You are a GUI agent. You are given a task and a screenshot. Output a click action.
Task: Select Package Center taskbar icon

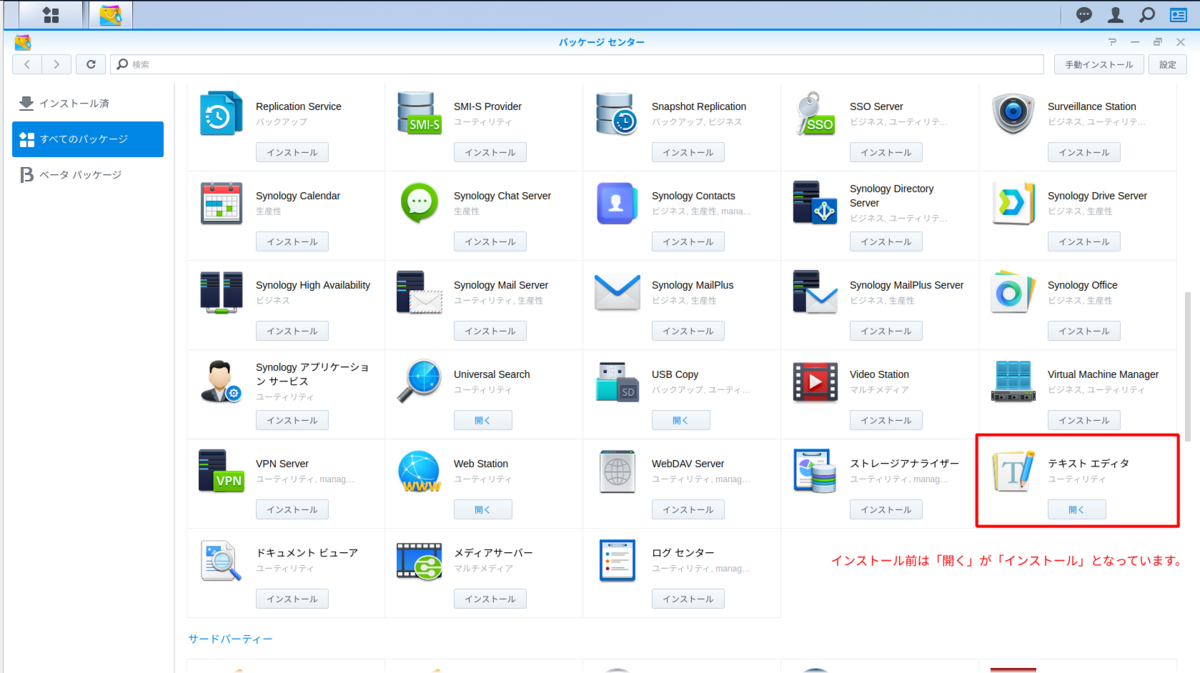pyautogui.click(x=110, y=15)
